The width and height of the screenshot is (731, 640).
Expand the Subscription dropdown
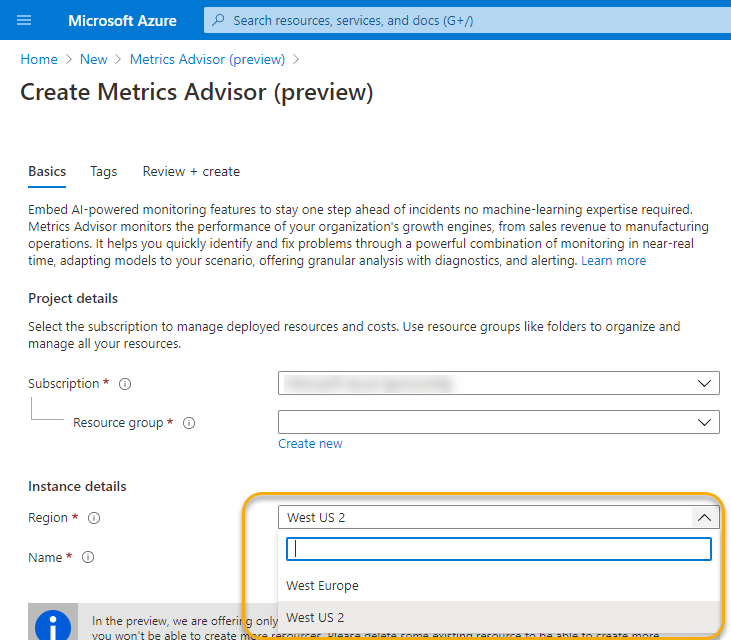tap(498, 383)
